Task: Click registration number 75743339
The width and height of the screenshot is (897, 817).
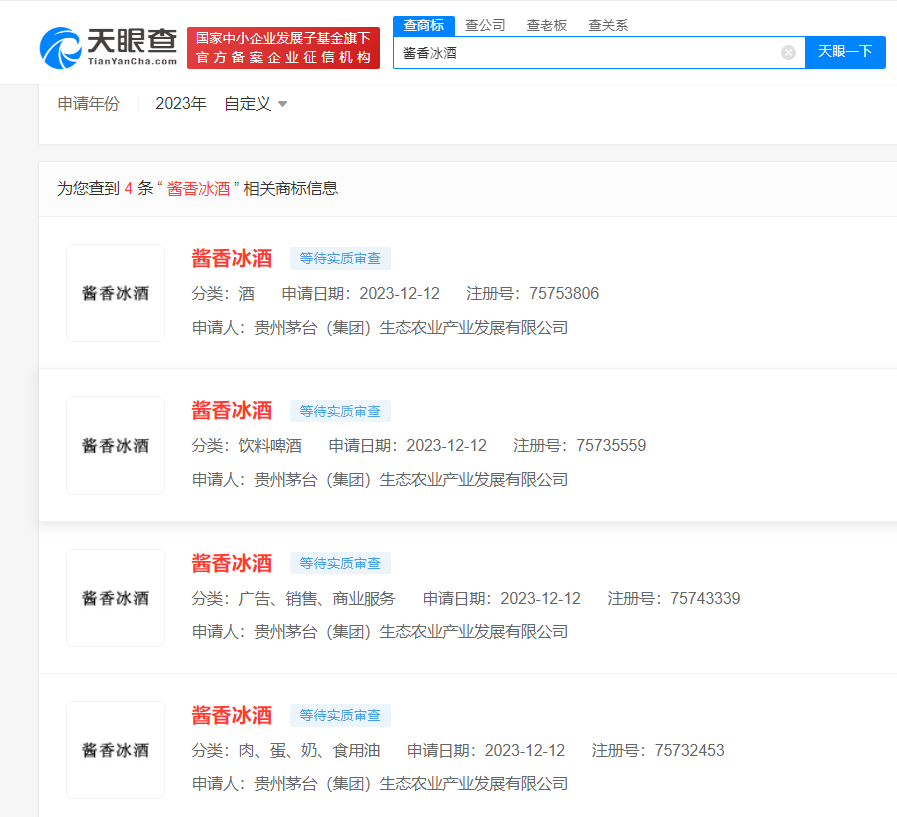Action: pos(705,598)
